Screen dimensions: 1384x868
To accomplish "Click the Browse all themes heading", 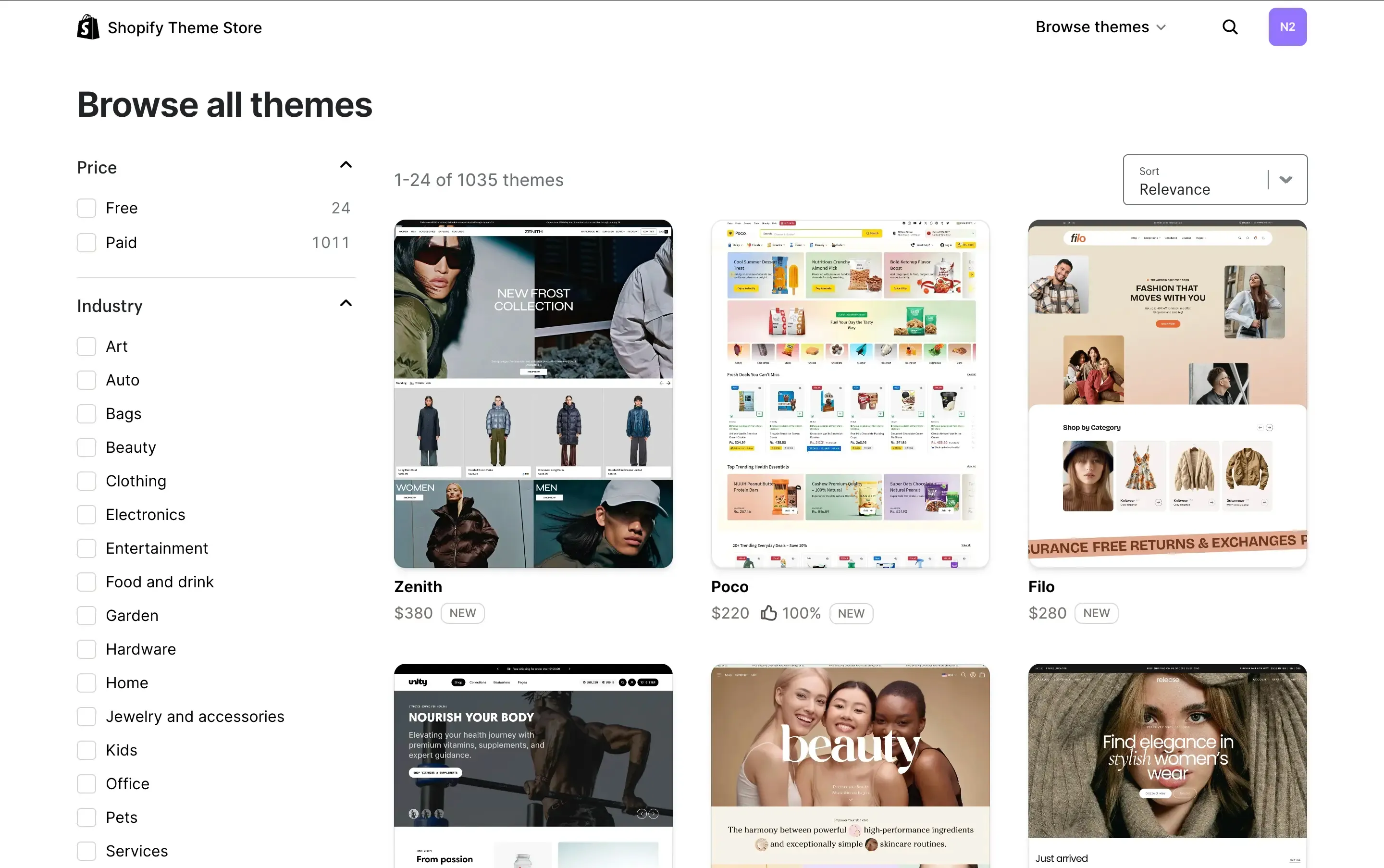I will [x=224, y=104].
